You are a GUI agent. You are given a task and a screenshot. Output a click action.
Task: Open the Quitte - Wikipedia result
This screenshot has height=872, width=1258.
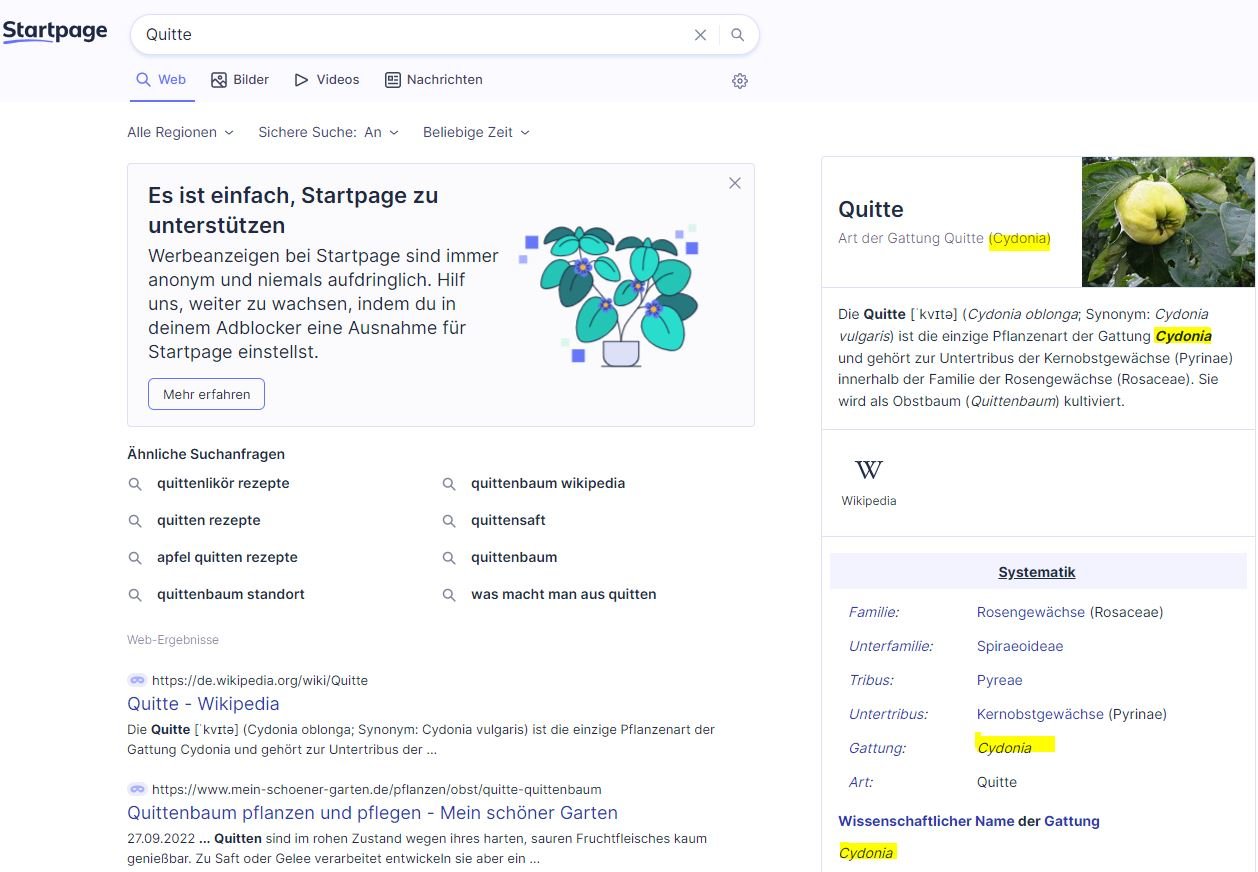coord(203,704)
